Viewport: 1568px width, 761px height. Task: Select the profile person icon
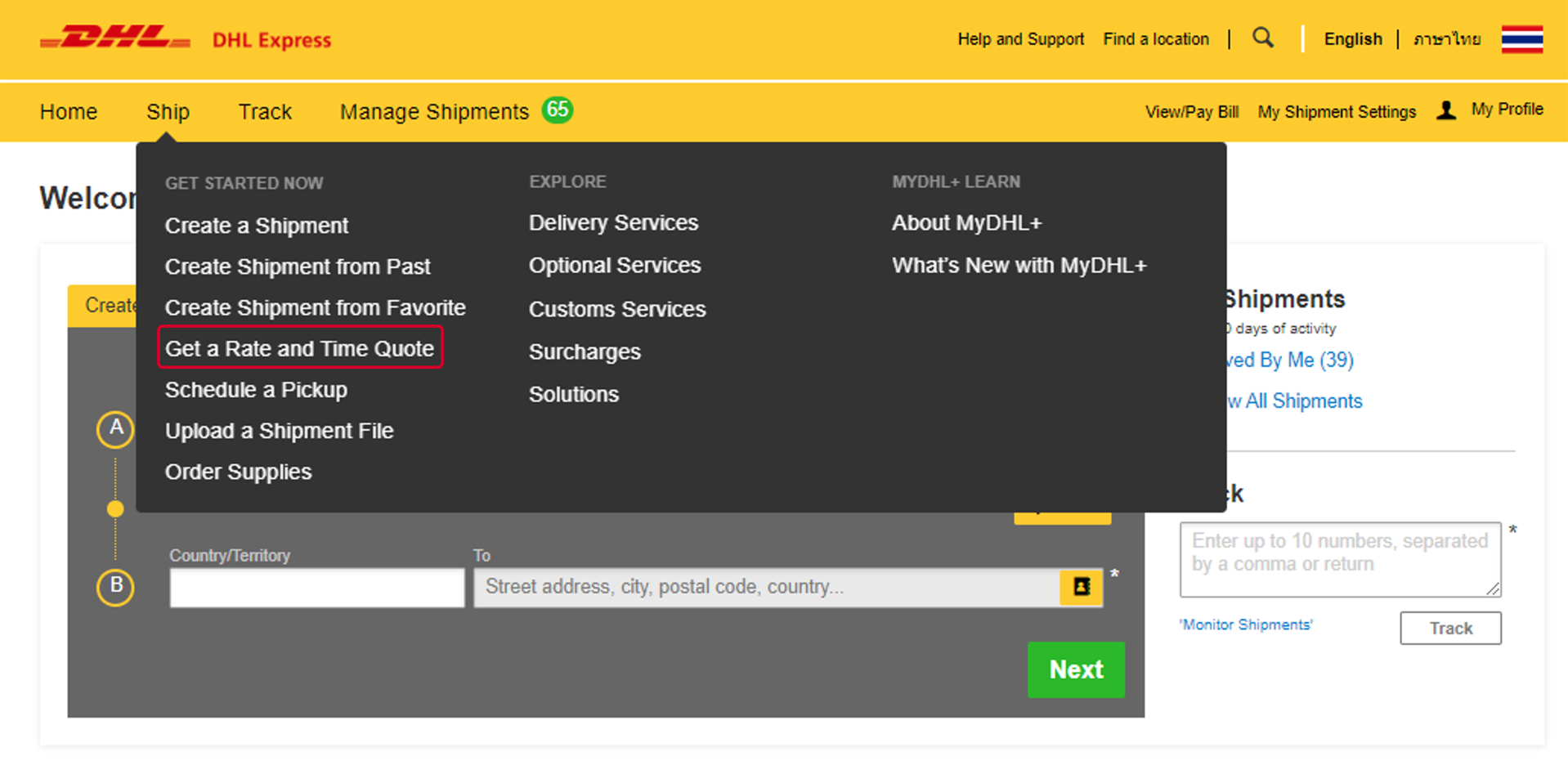(x=1446, y=110)
